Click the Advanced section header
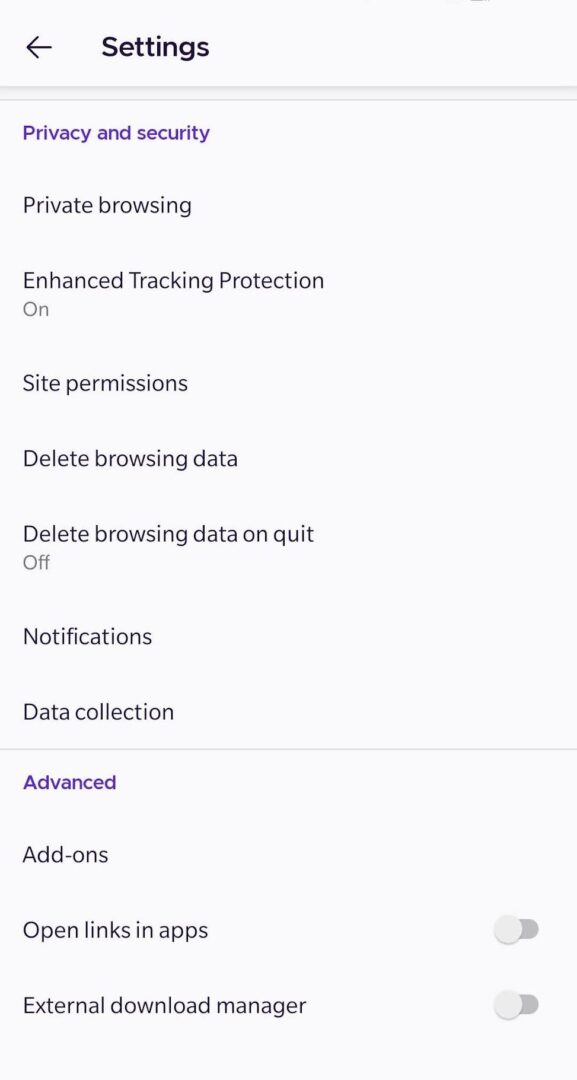The image size is (577, 1080). tap(69, 782)
